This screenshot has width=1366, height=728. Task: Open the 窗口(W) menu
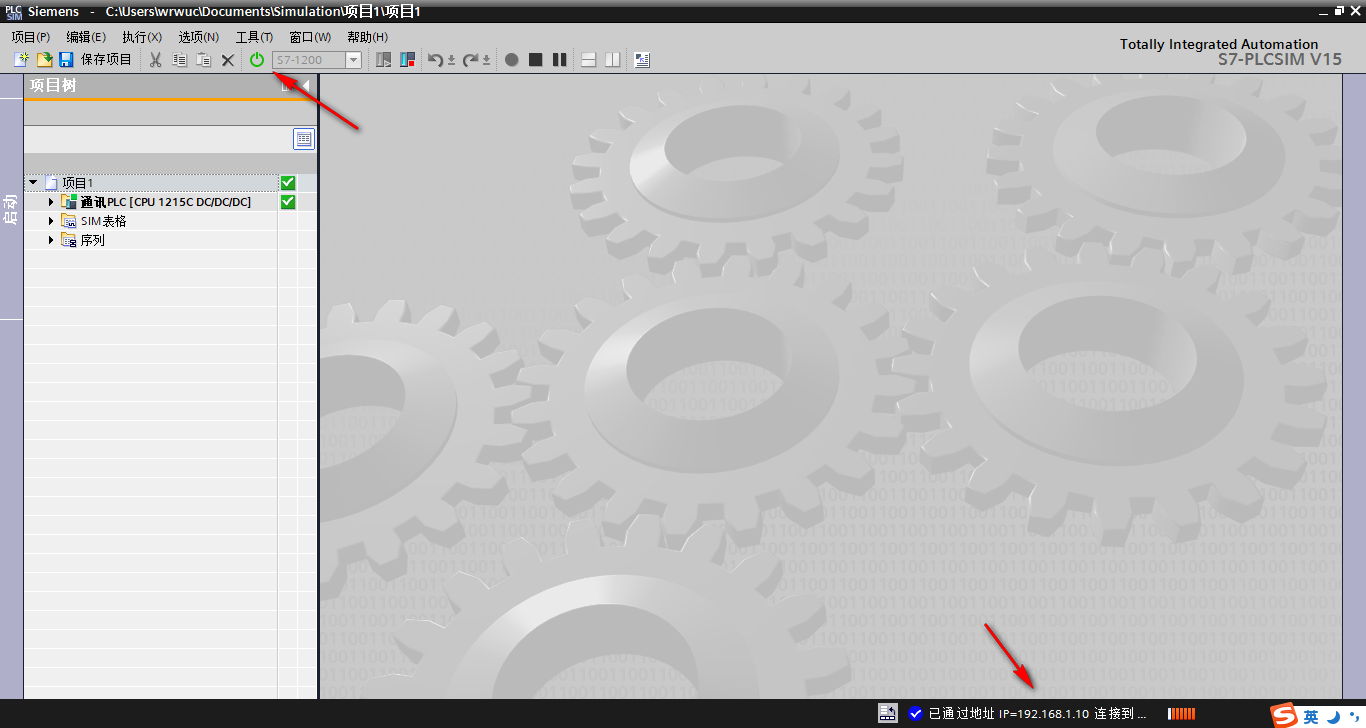[x=310, y=37]
